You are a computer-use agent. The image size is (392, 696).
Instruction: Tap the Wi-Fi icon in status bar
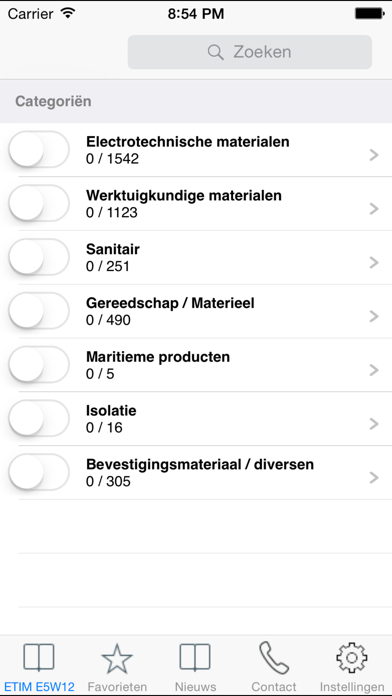tap(67, 13)
